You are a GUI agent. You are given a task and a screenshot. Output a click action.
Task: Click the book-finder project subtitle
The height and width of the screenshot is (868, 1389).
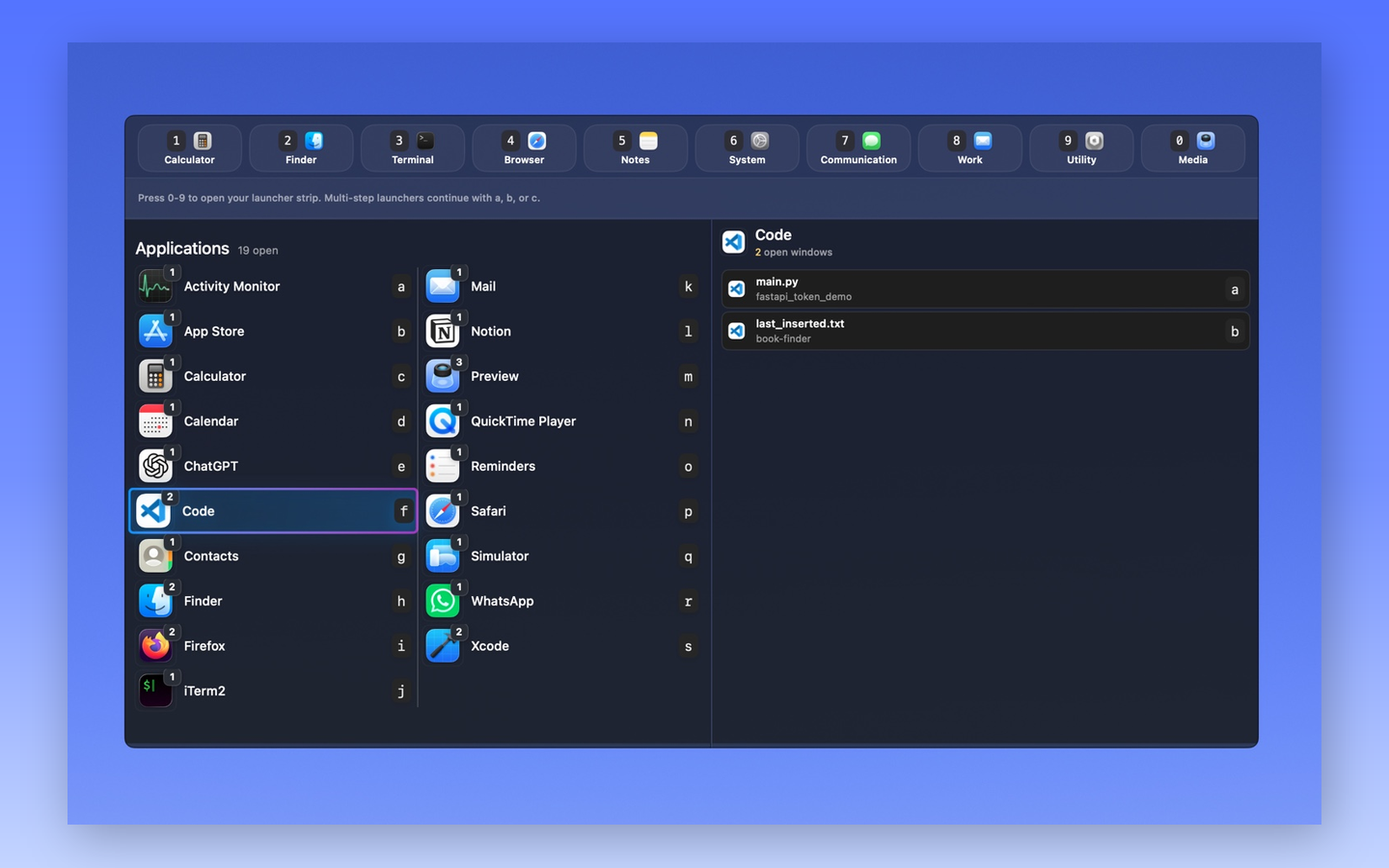click(x=783, y=339)
